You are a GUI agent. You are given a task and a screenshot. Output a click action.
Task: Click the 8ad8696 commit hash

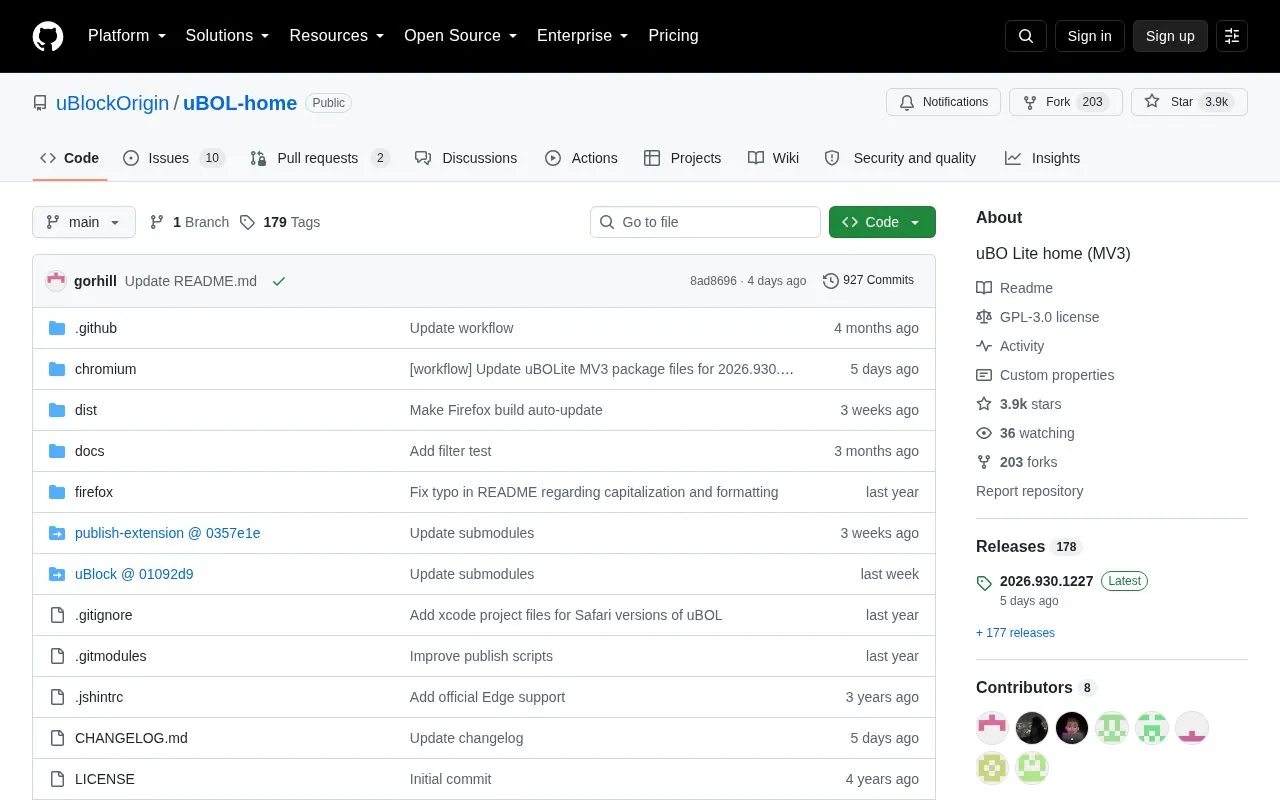tap(713, 281)
